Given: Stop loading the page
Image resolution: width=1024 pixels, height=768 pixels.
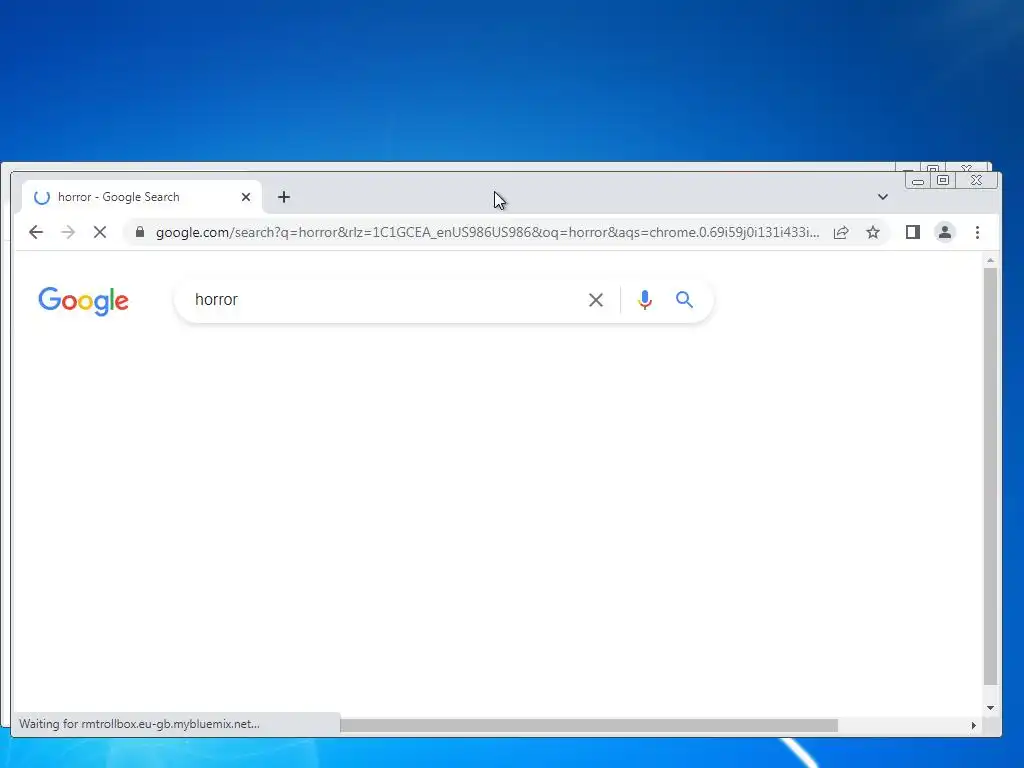Looking at the screenshot, I should [x=100, y=232].
